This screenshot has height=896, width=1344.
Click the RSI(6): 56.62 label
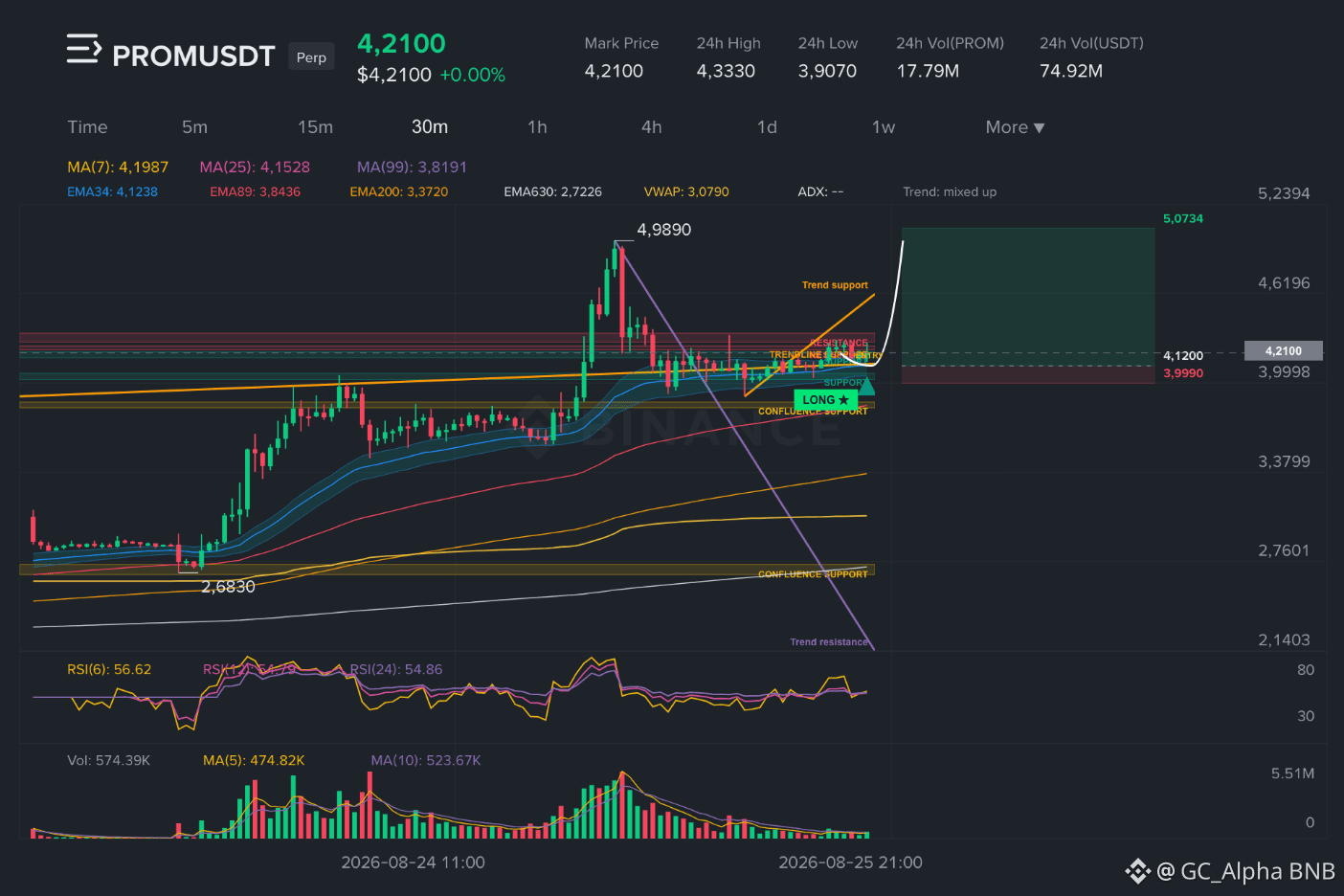tap(109, 669)
